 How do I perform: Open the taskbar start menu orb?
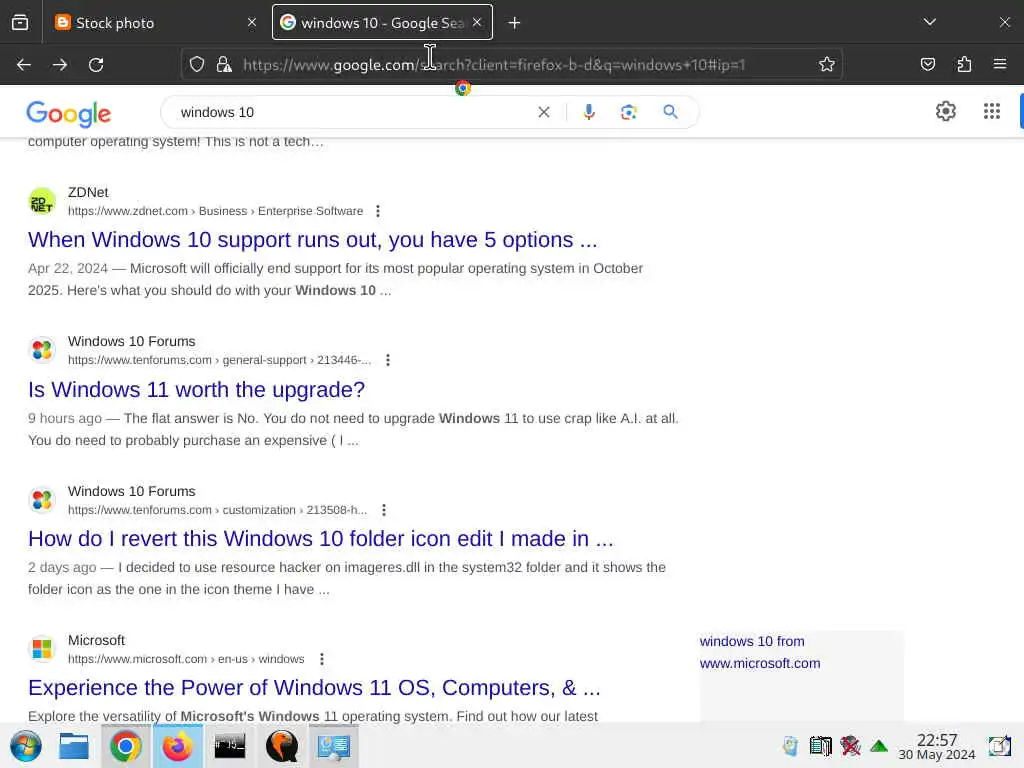[x=26, y=746]
